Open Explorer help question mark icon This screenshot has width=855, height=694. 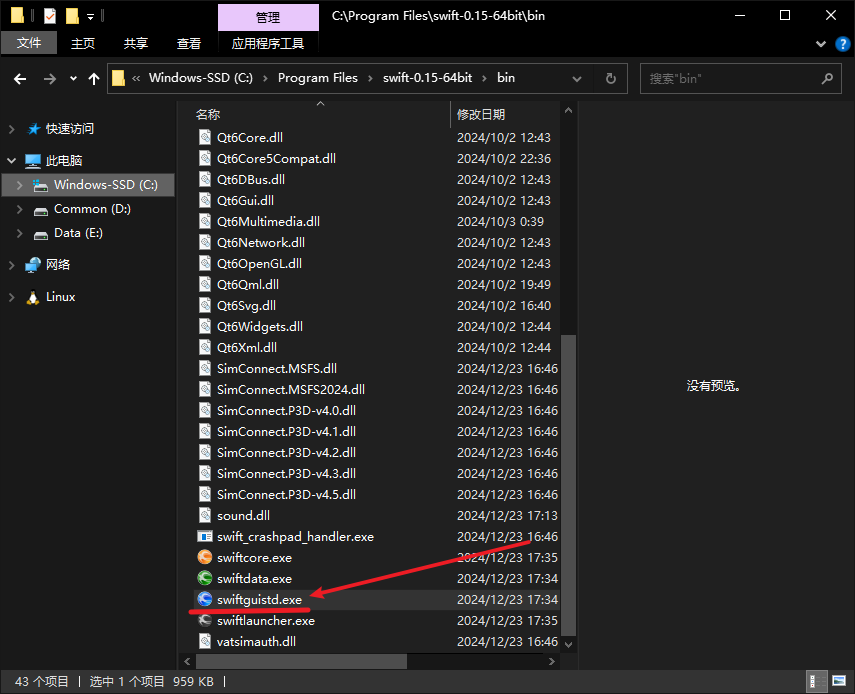pos(842,44)
